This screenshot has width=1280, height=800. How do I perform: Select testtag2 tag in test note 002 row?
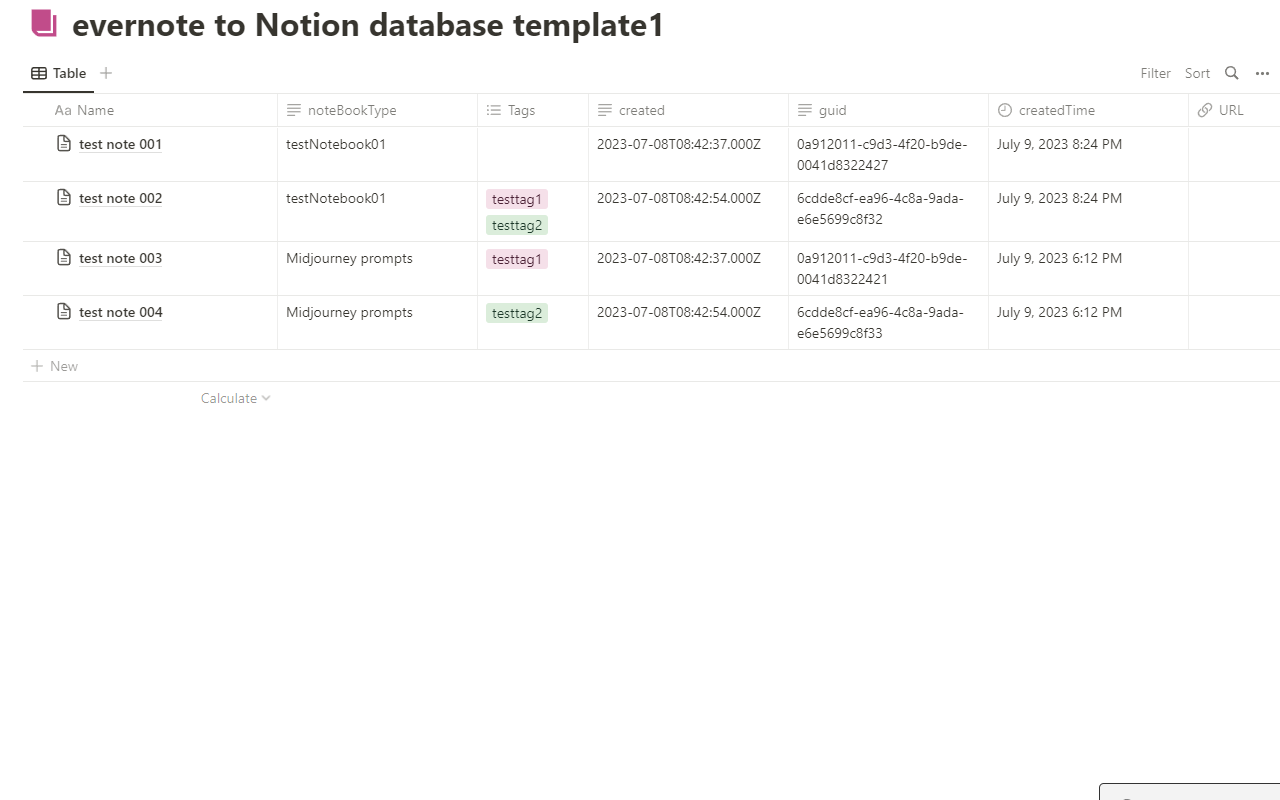coord(517,225)
